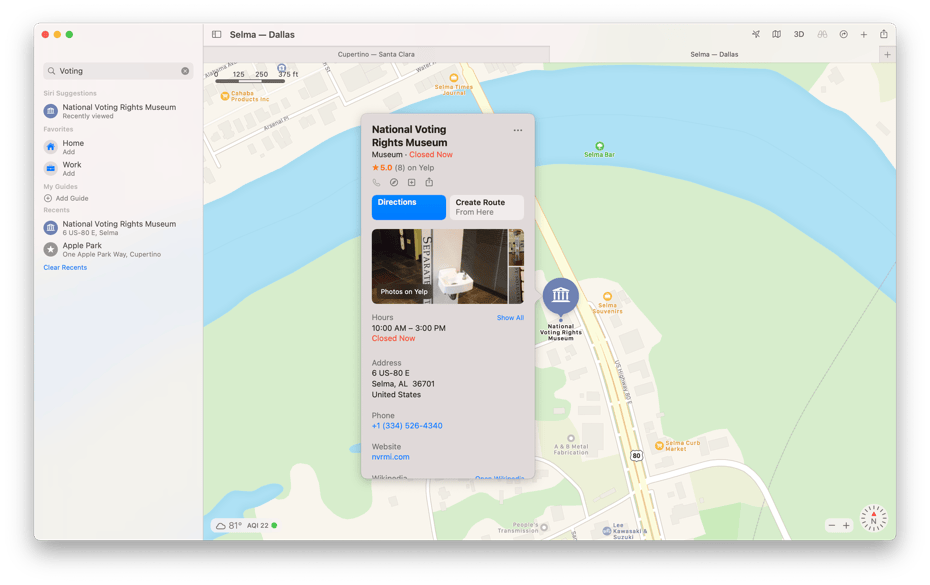Switch to the Cupertino — Santa Clara tab
The image size is (930, 585).
tap(376, 55)
